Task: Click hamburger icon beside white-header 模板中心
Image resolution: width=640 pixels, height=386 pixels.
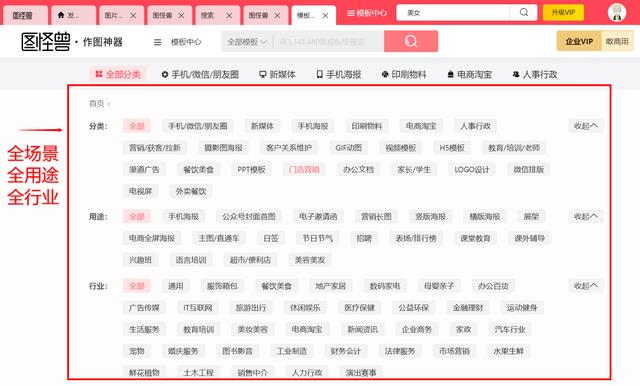Action: (x=157, y=42)
